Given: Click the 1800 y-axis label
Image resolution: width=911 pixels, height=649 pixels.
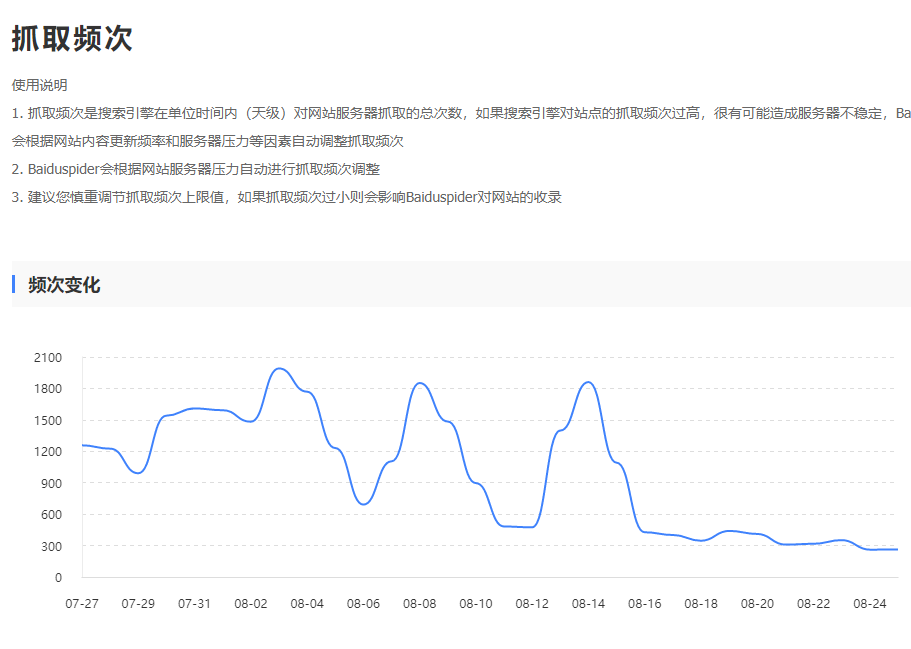Looking at the screenshot, I should coord(48,389).
